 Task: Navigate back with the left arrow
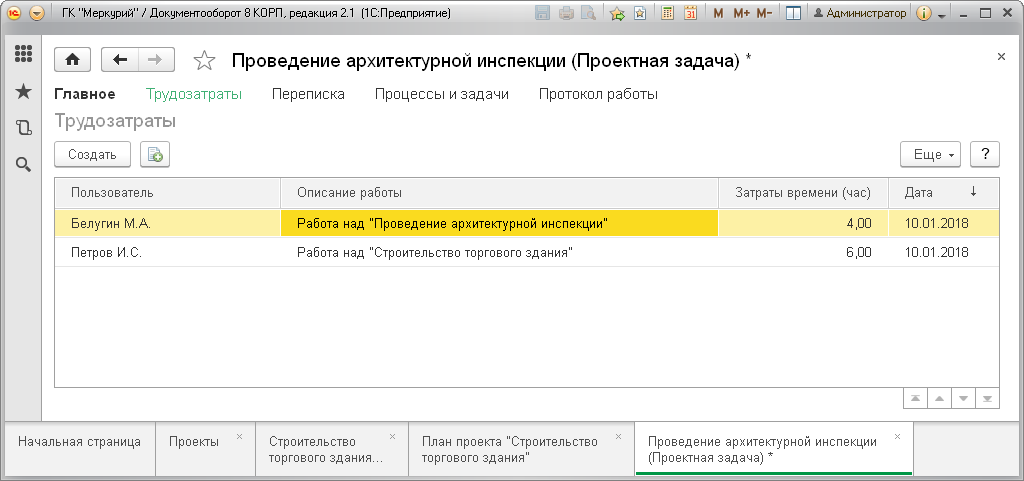(x=120, y=60)
